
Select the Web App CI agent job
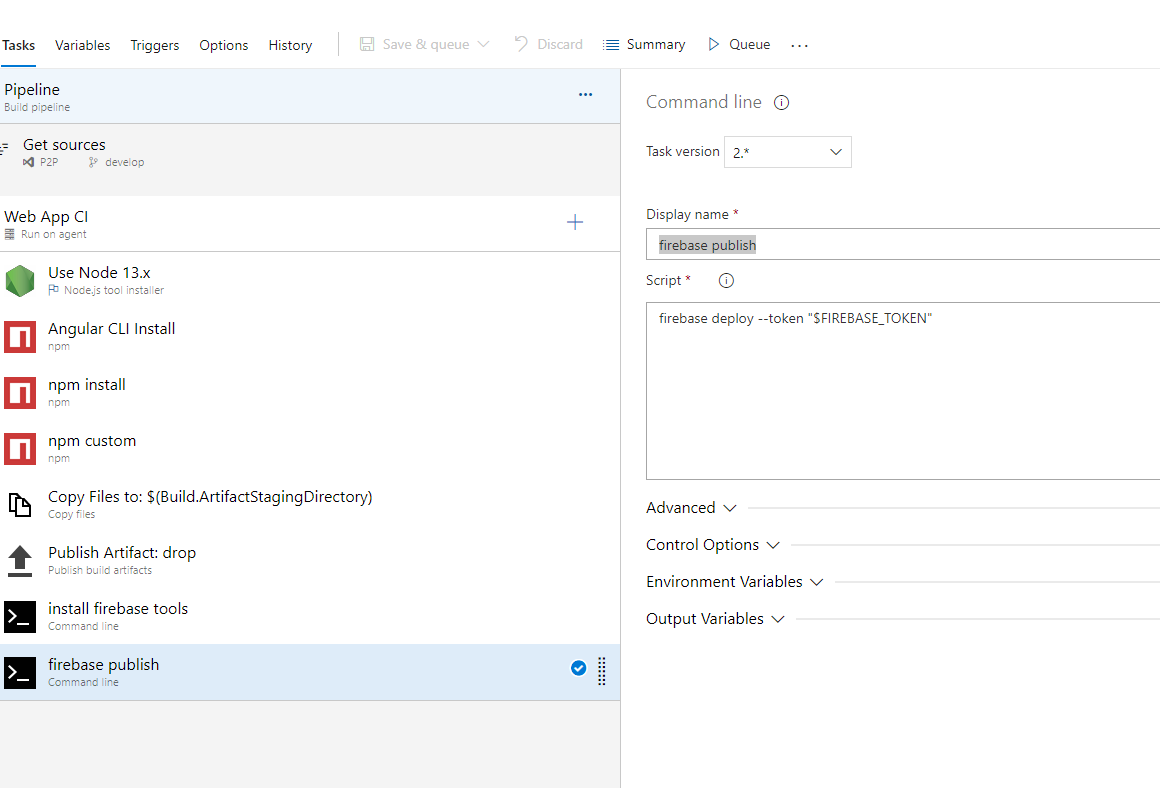click(310, 224)
